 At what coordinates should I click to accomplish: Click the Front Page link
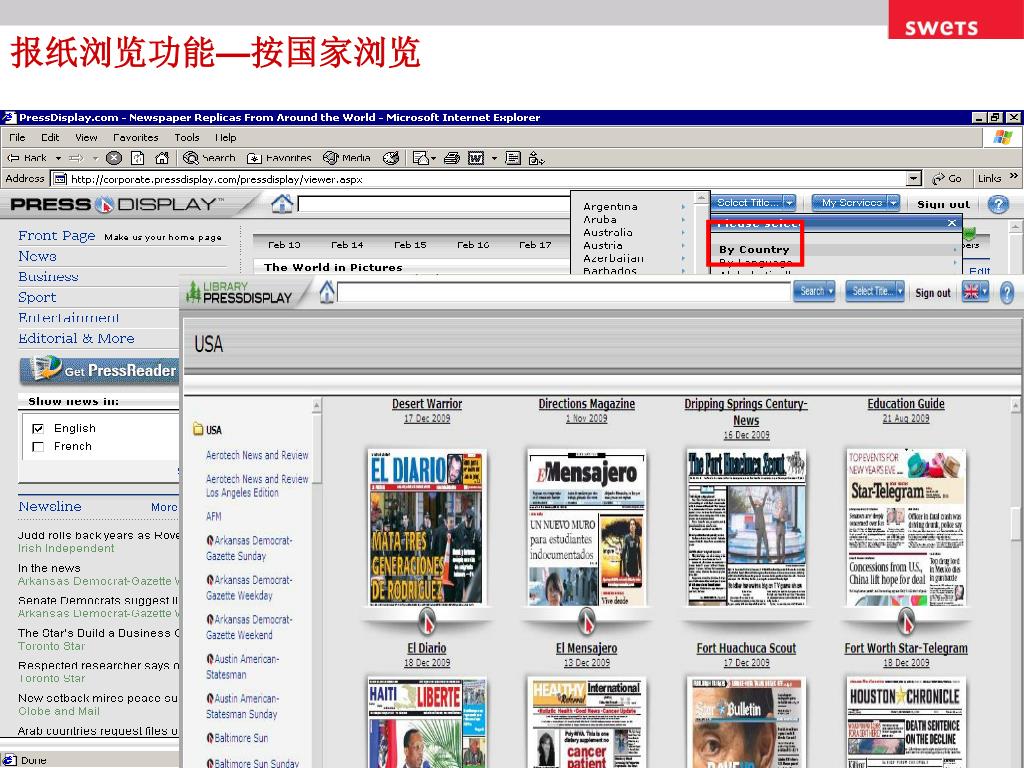(x=57, y=235)
